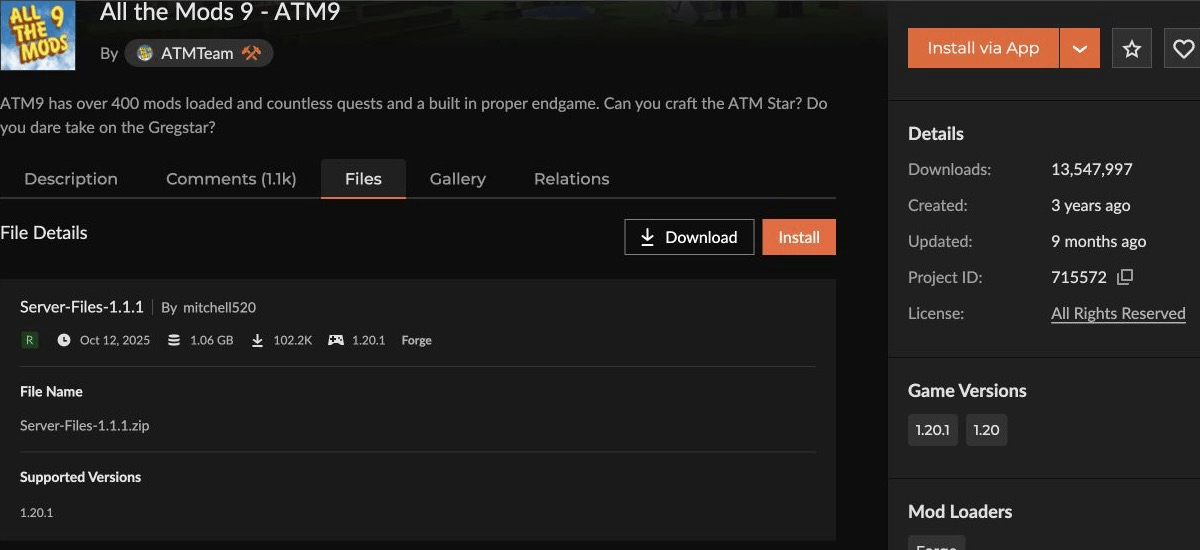Screen dimensions: 1200x550
Task: Select the 1.20.1 game version tag
Action: click(x=932, y=430)
